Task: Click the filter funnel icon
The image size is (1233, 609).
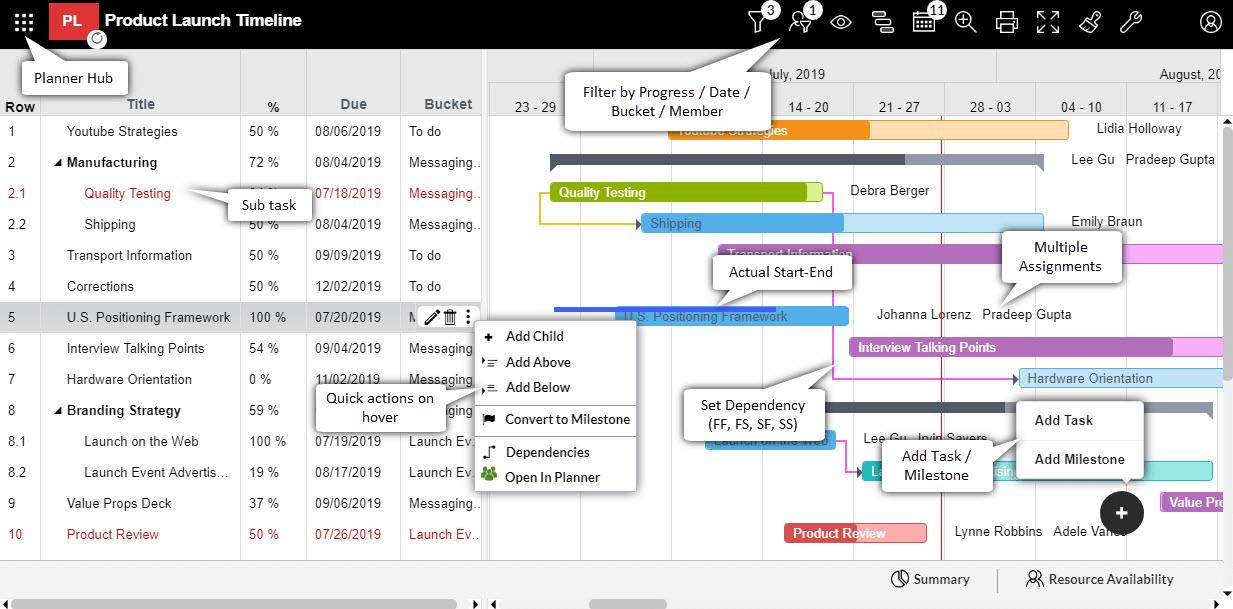Action: (x=758, y=22)
